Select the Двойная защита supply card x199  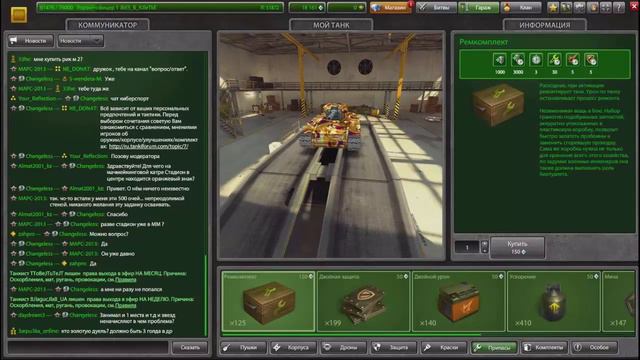pyautogui.click(x=363, y=301)
